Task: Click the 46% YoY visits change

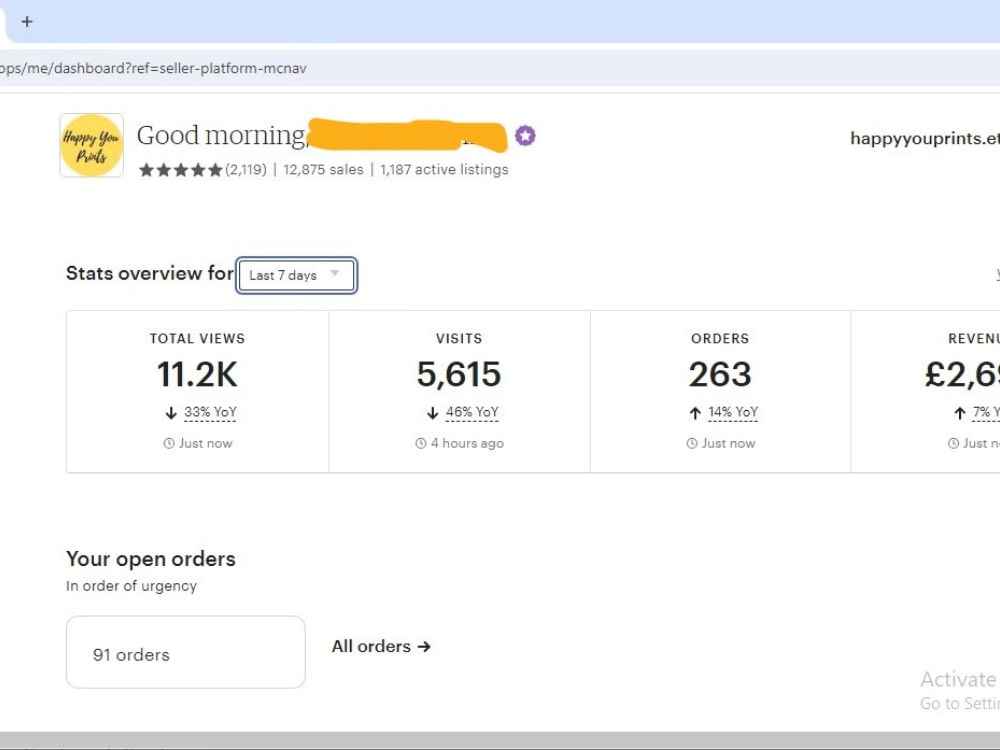Action: (472, 412)
